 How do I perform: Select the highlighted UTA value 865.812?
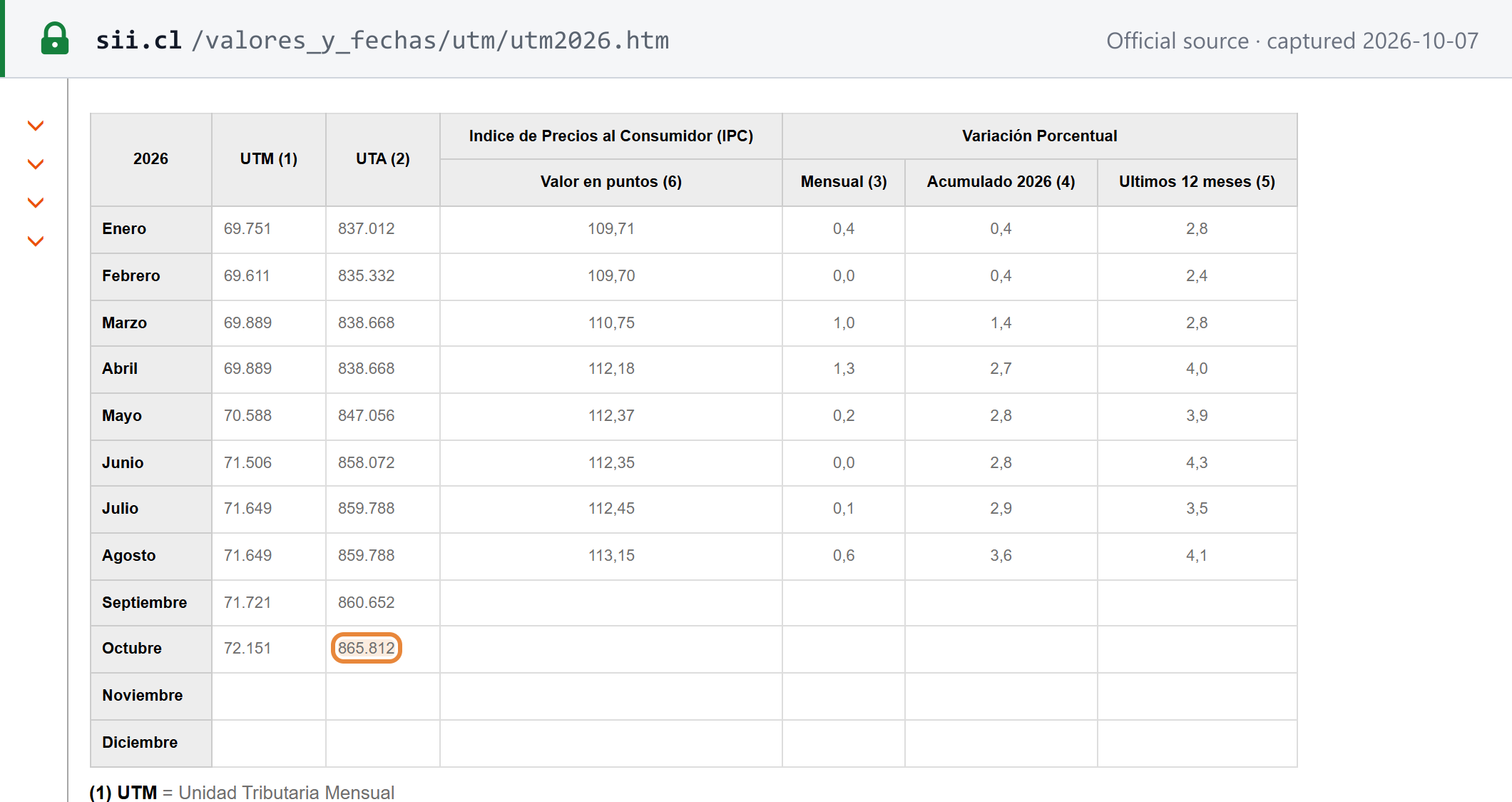(367, 648)
